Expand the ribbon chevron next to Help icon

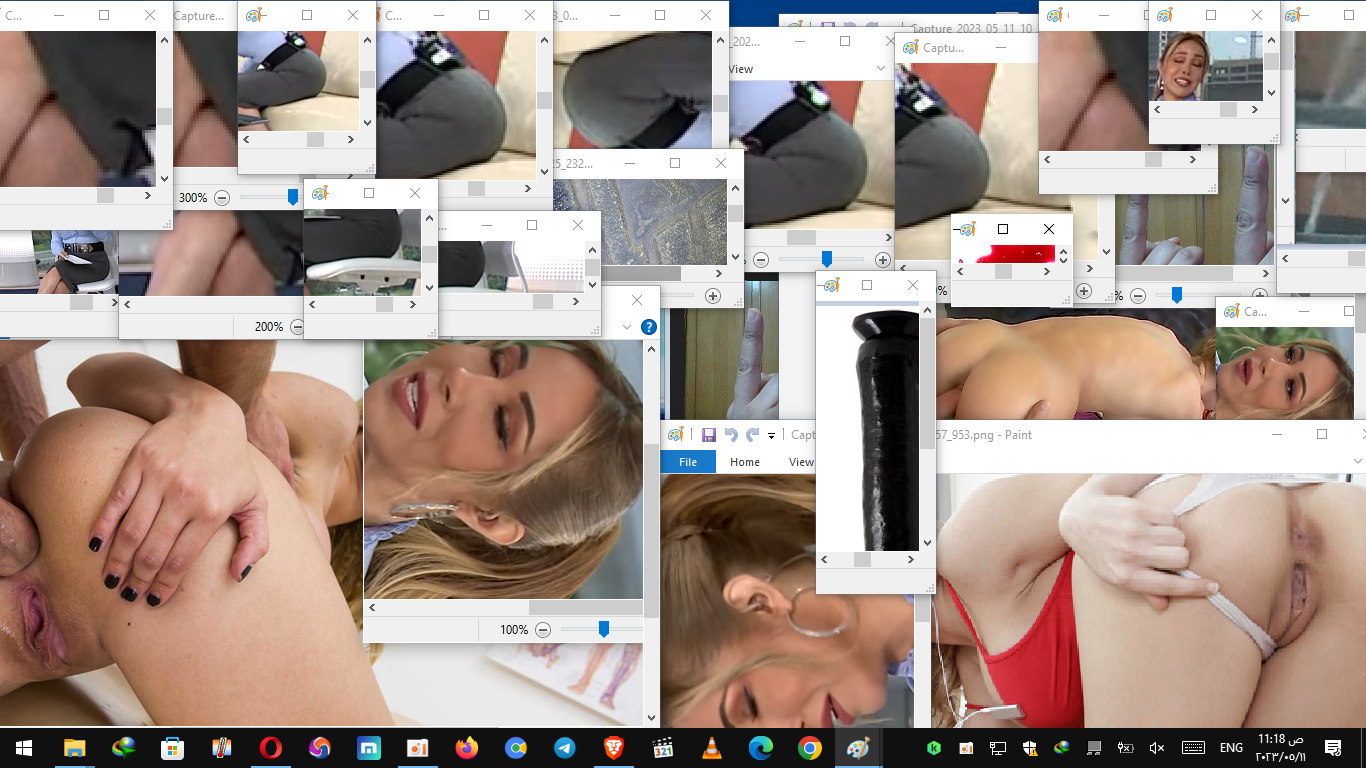(x=627, y=327)
